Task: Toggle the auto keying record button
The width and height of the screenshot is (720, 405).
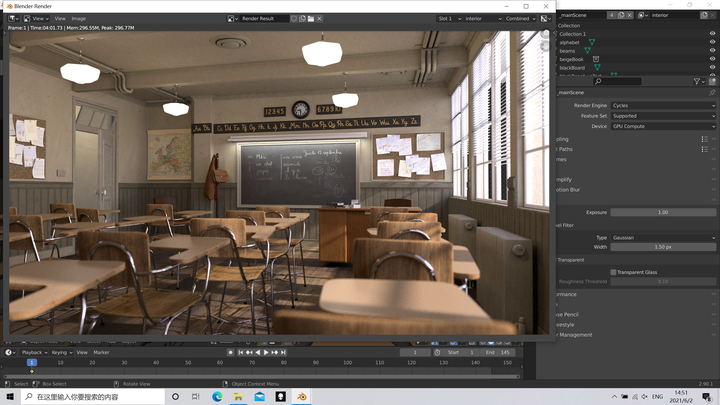Action: pyautogui.click(x=231, y=353)
